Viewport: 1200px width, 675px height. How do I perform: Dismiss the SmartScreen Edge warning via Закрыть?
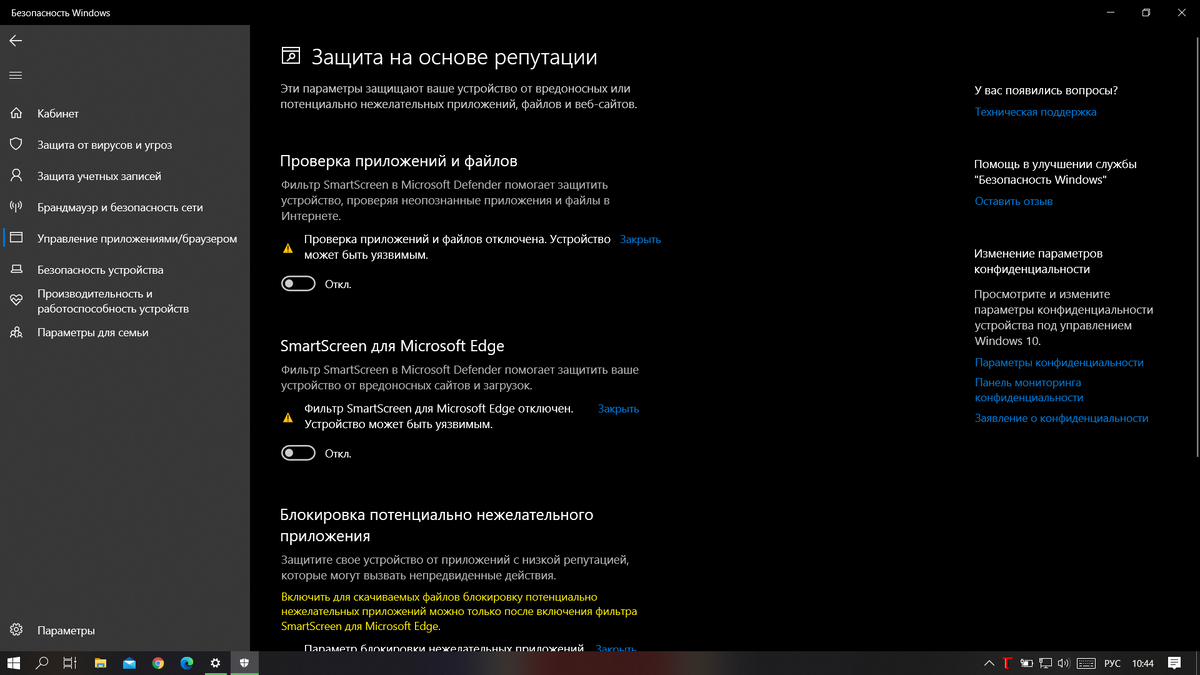pyautogui.click(x=618, y=409)
